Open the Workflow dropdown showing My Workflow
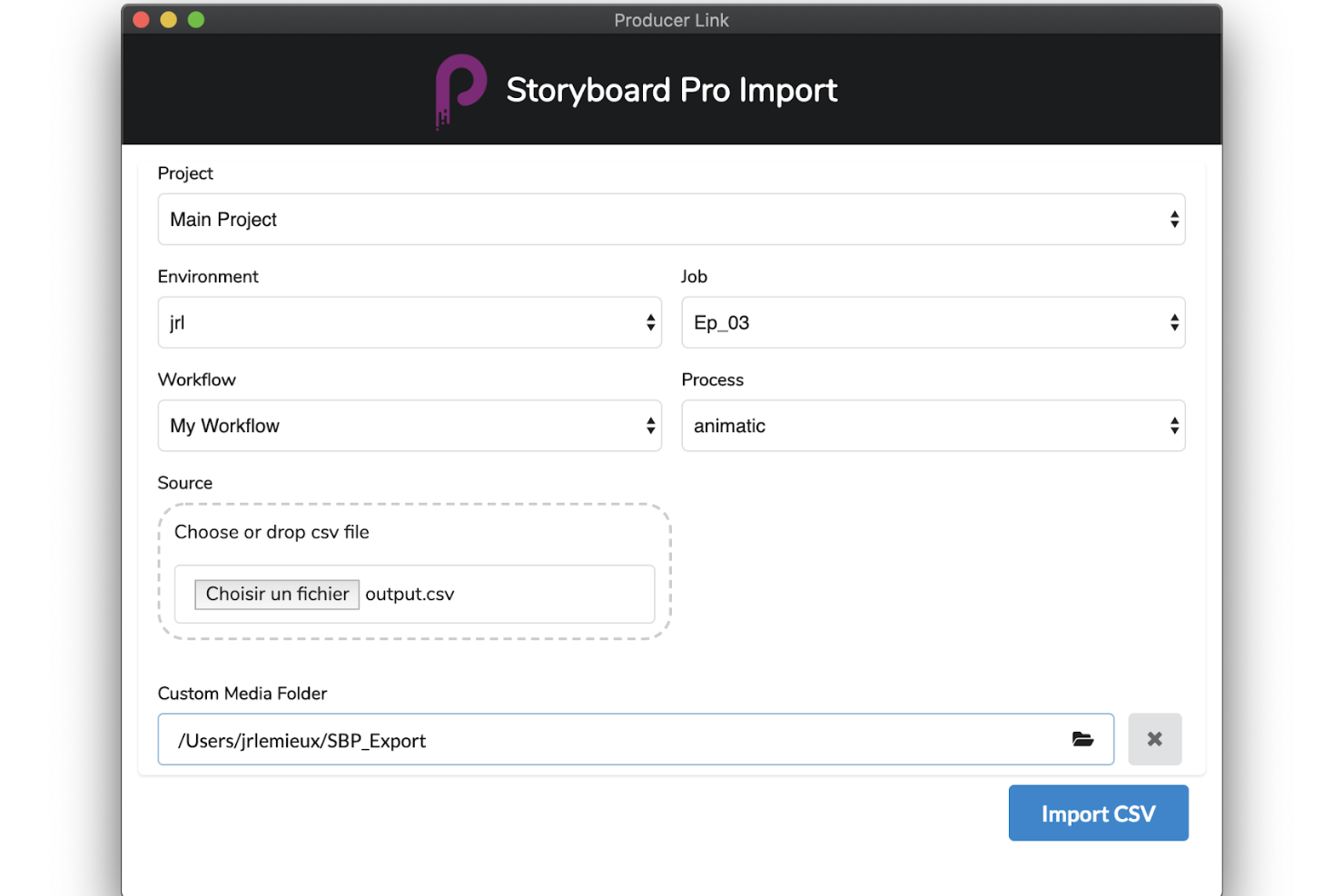The width and height of the screenshot is (1344, 896). point(410,426)
